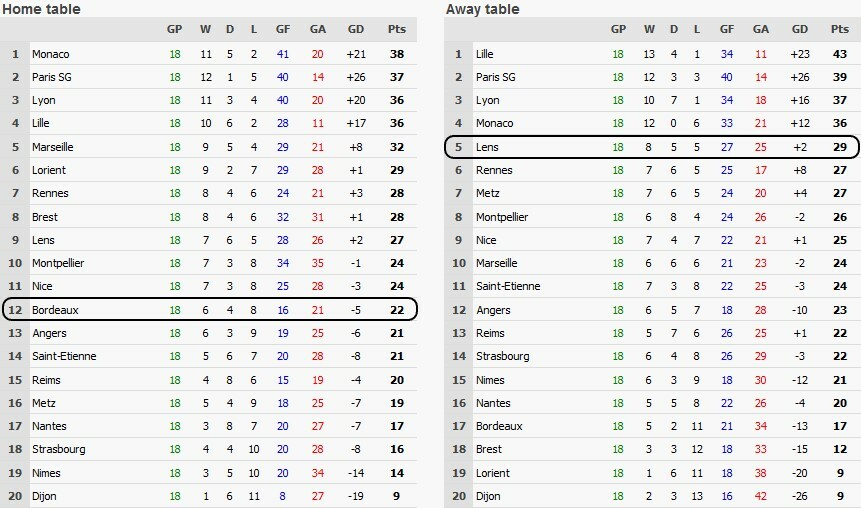Viewport: 861px width, 508px height.
Task: Sort Away table by GD column header
Action: pyautogui.click(x=800, y=30)
